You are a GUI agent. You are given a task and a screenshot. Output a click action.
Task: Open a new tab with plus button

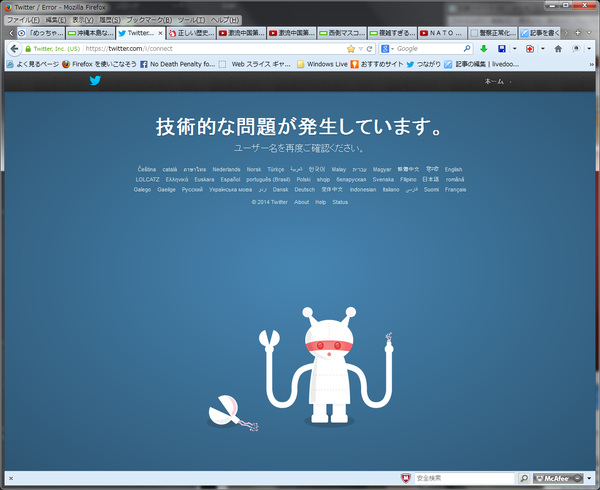[578, 33]
